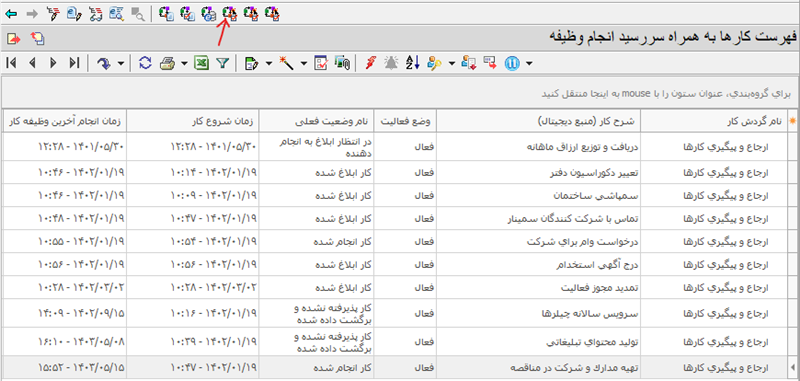Click the window with red arrow icon
Screen dimensions: 800x381
pos(490,63)
